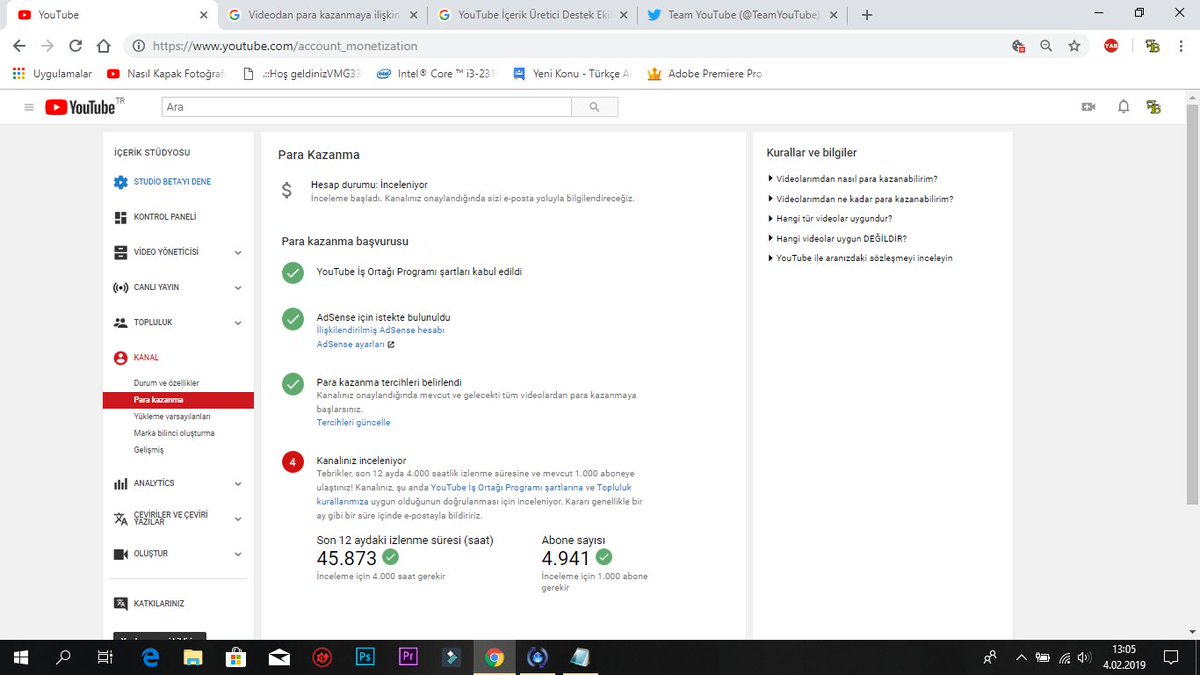Click the Chrome icon in the taskbar
This screenshot has height=675, width=1200.
[493, 657]
